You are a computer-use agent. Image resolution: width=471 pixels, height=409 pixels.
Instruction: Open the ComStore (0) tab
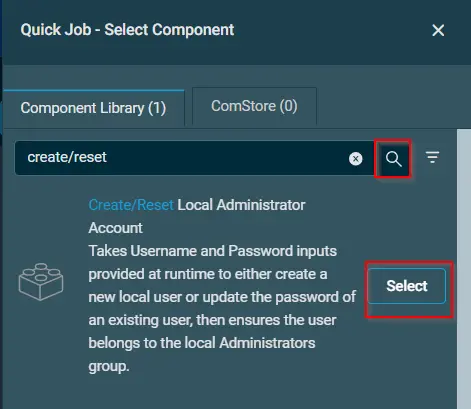click(x=254, y=106)
